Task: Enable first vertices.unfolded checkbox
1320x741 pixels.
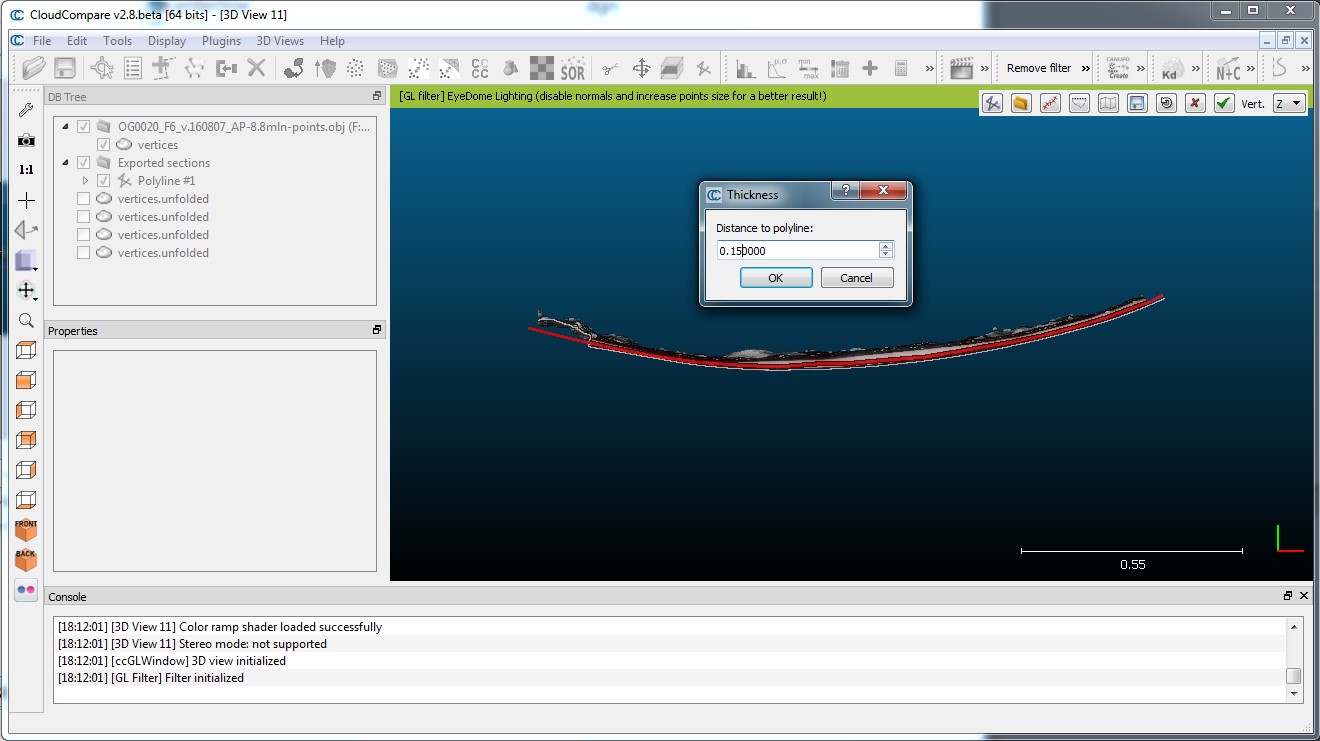Action: pos(84,199)
